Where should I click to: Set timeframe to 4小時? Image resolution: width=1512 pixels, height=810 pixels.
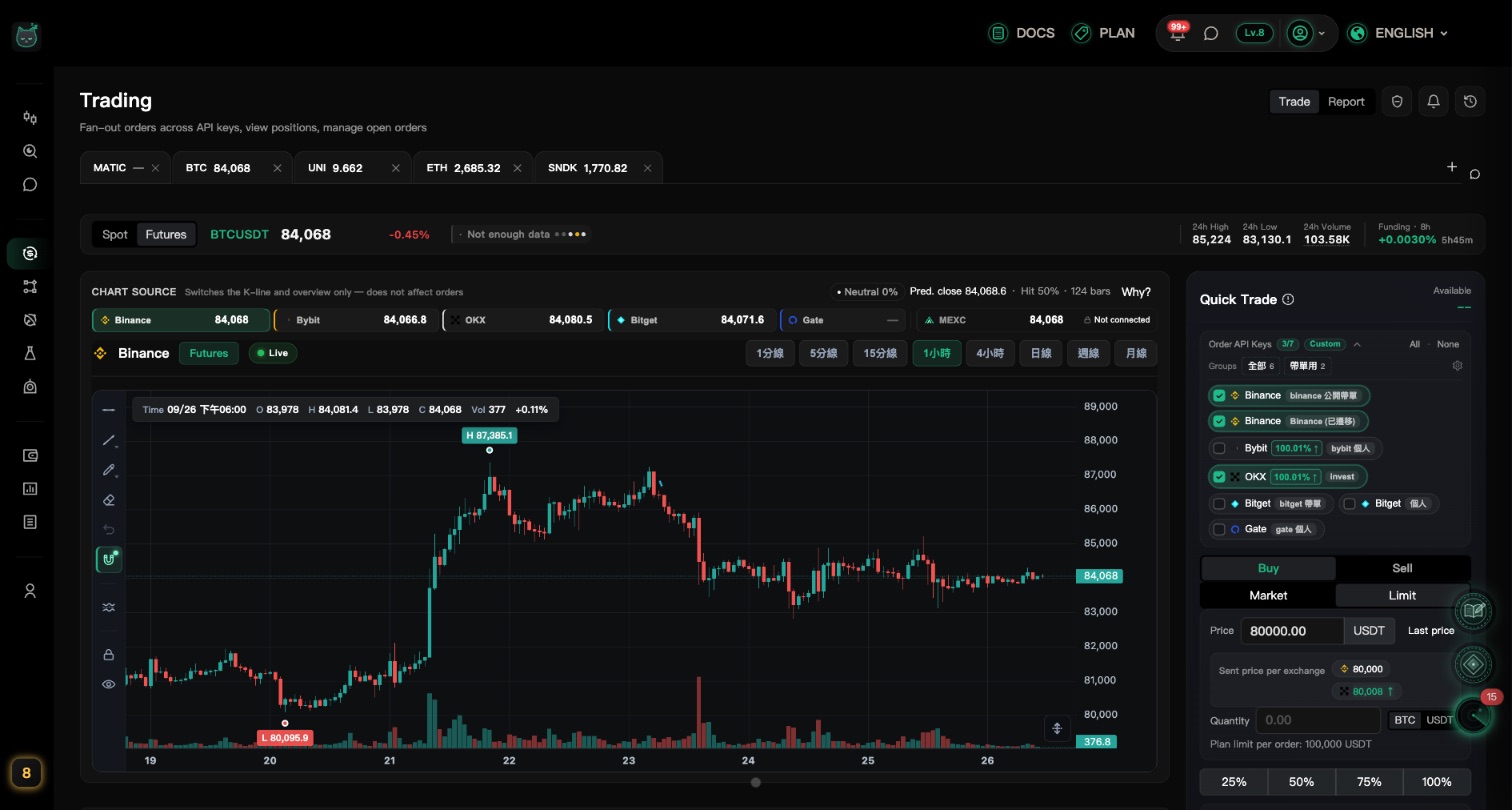pyautogui.click(x=990, y=353)
